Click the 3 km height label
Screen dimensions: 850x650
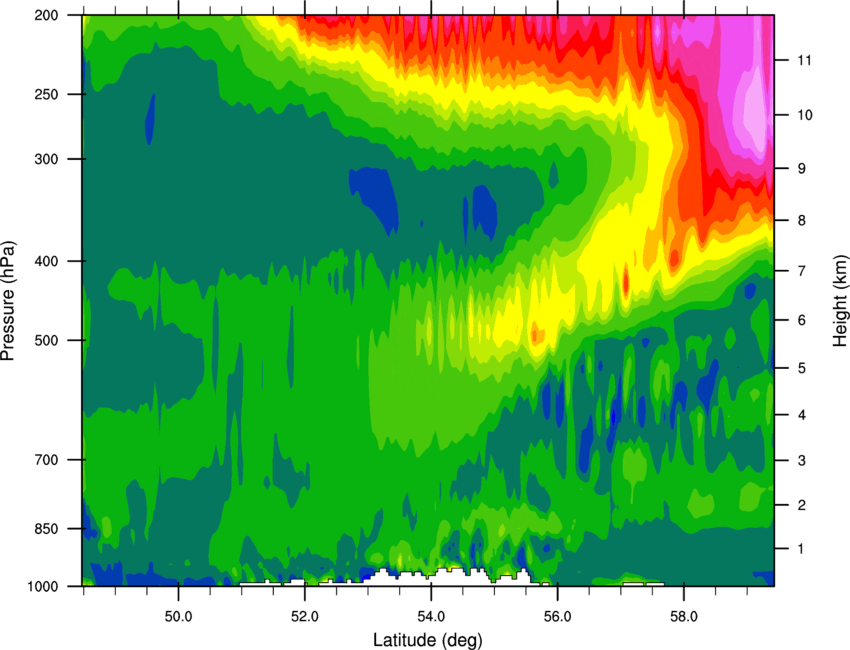pyautogui.click(x=802, y=461)
